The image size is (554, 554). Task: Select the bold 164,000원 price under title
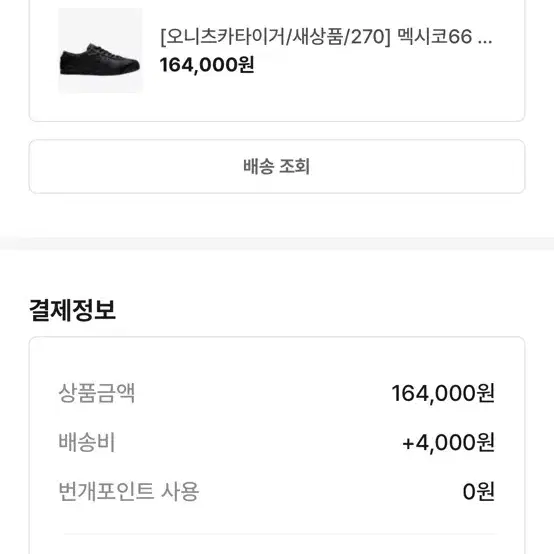click(x=207, y=65)
